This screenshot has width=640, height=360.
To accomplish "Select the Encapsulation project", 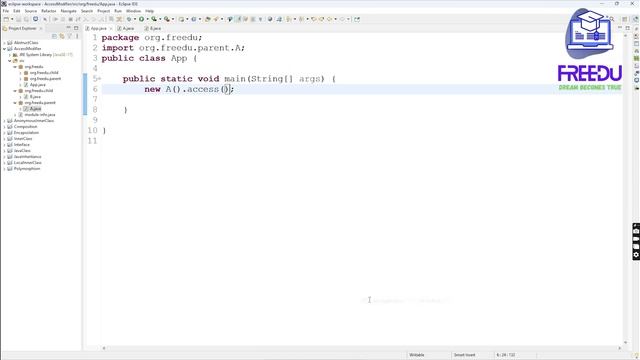I will click(26, 133).
